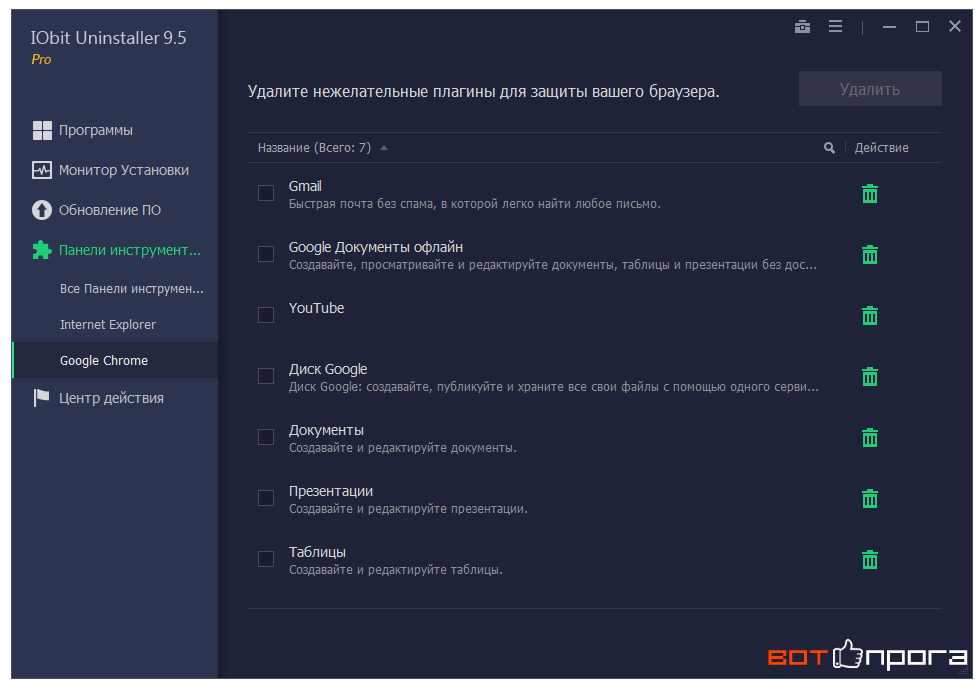
Task: Minimize the IObit Uninstaller window
Action: [889, 27]
